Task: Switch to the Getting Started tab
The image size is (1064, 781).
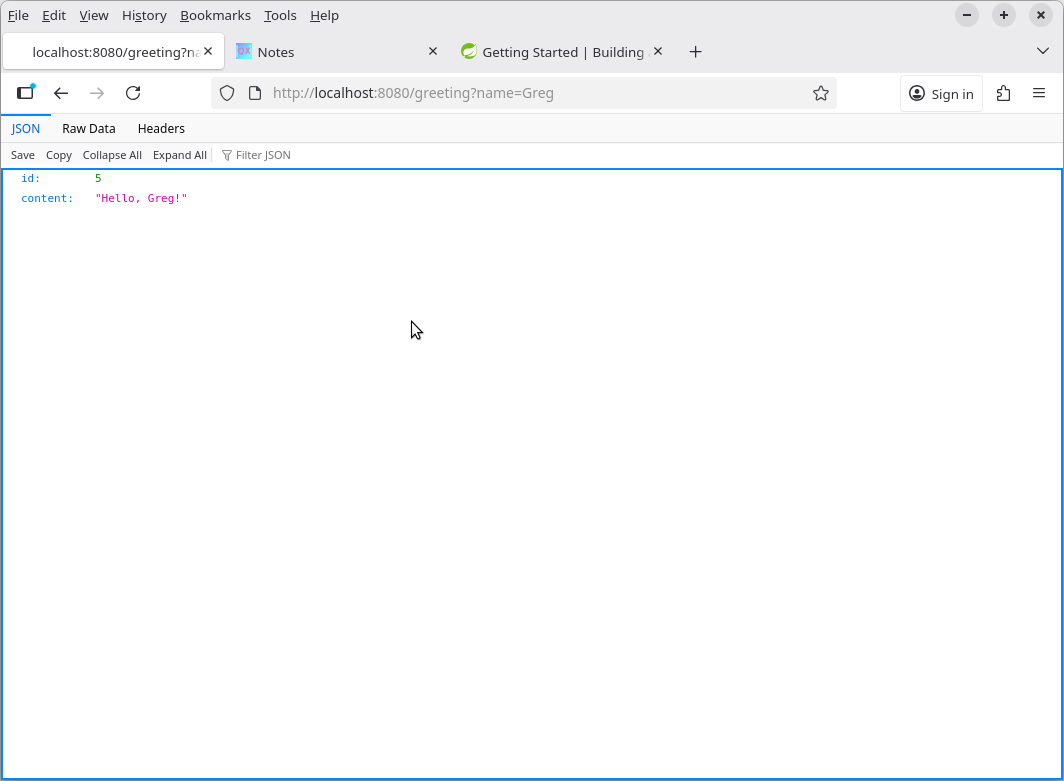Action: (x=560, y=52)
